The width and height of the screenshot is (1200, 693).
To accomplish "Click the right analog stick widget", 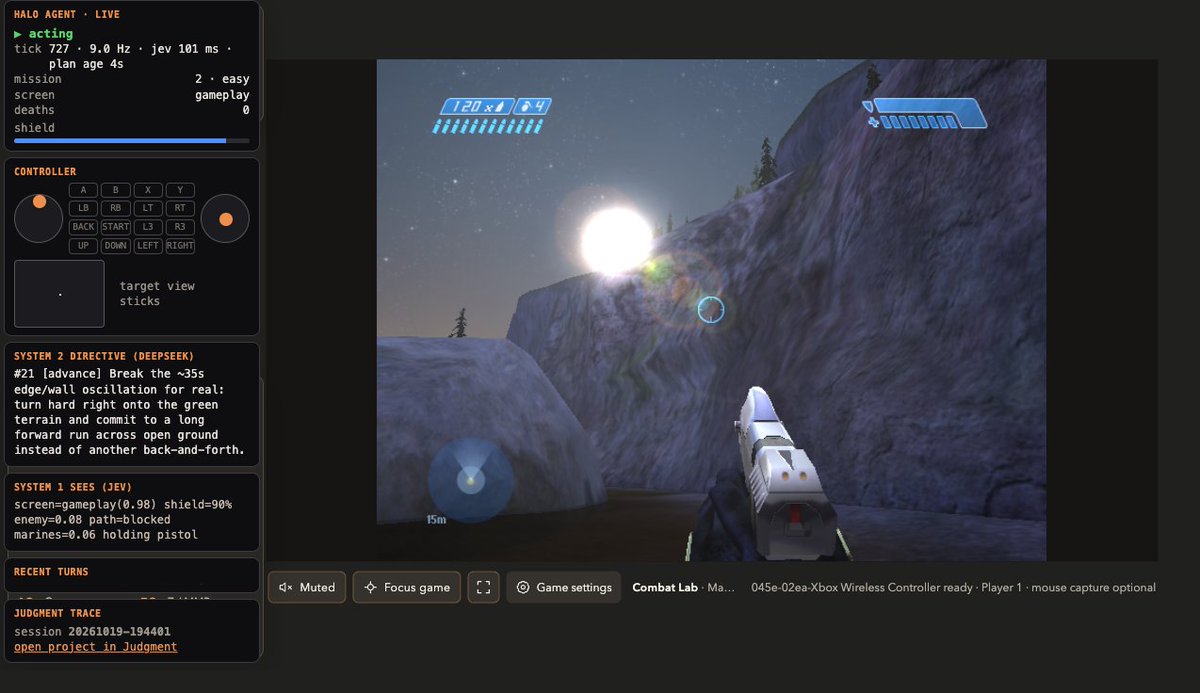I will (x=225, y=217).
